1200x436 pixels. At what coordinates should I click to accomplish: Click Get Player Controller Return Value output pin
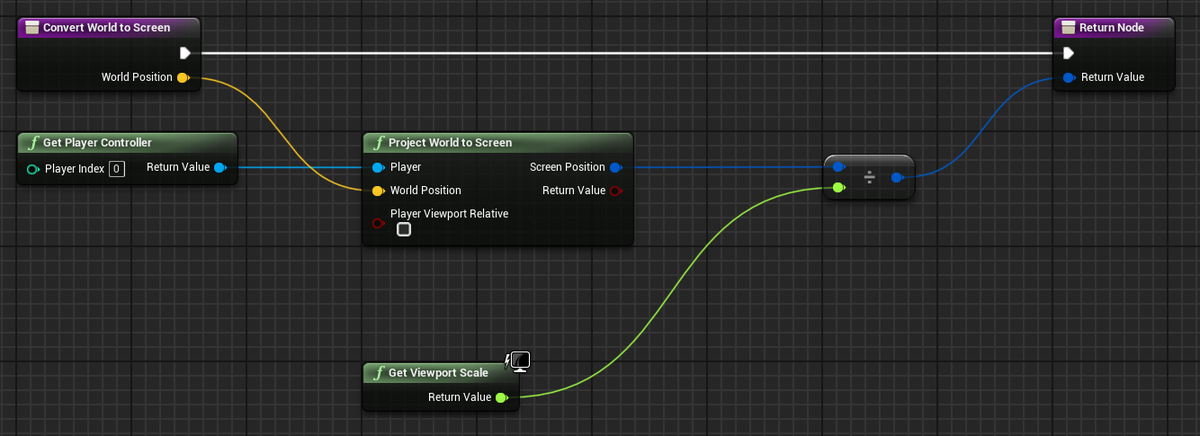click(220, 167)
